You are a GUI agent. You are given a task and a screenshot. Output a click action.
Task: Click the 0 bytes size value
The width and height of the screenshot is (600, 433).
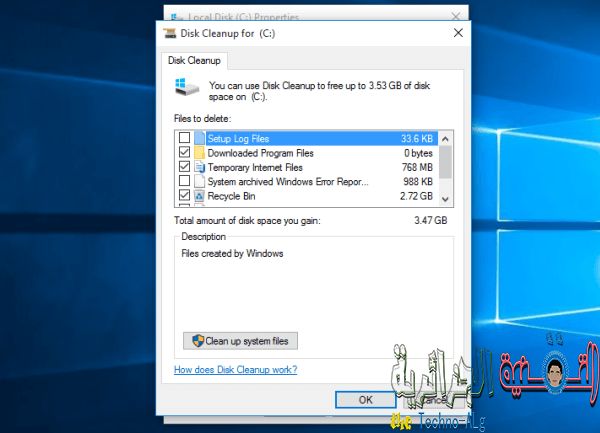(418, 153)
